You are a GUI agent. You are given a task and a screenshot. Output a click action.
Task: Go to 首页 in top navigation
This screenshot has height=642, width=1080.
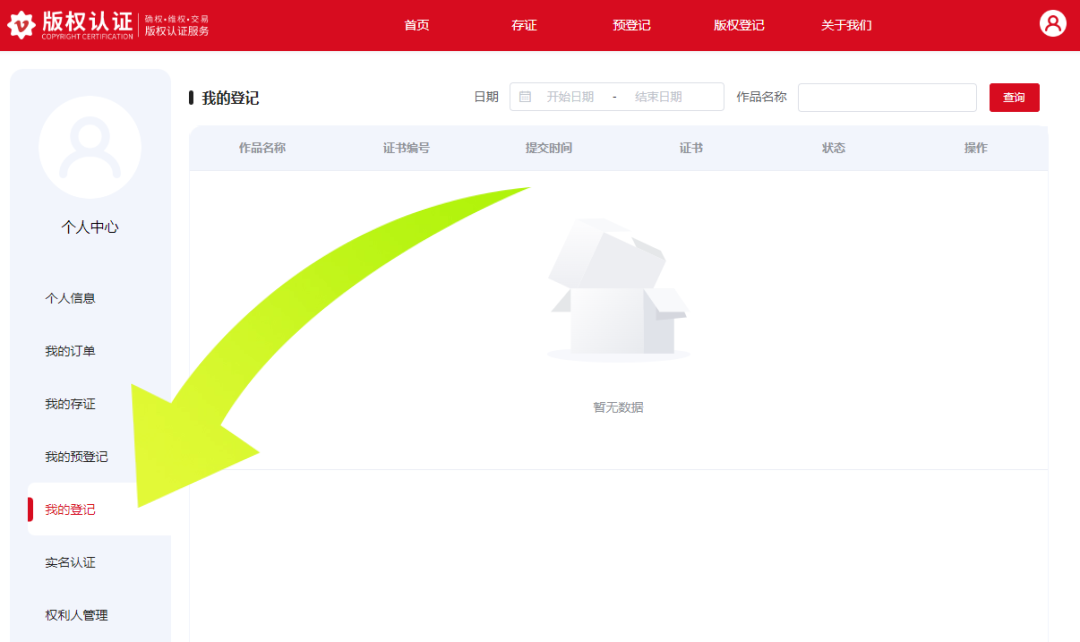point(417,25)
